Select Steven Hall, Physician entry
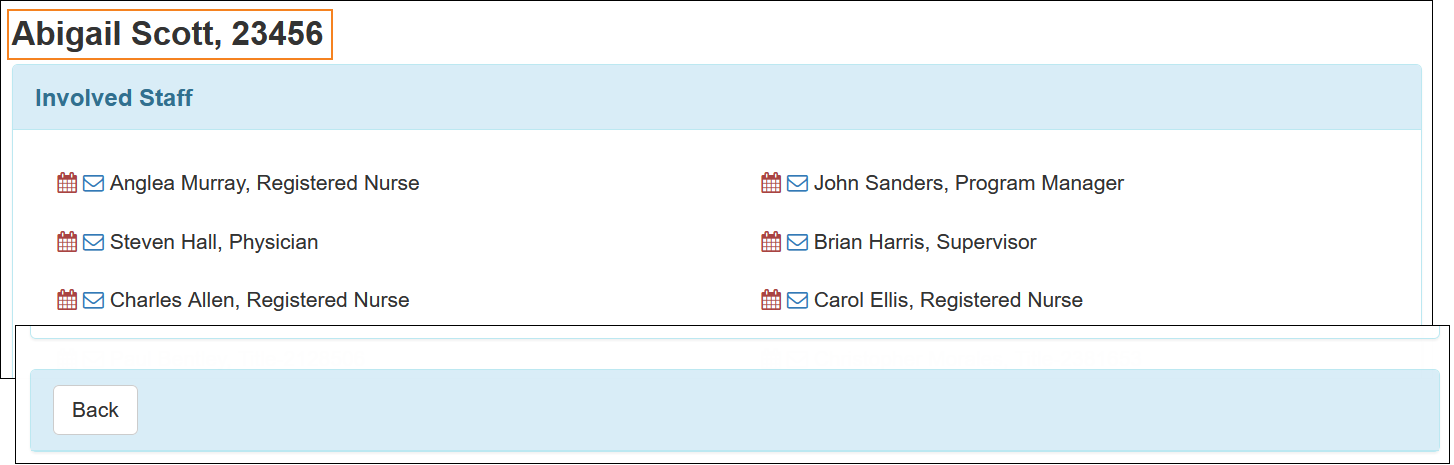1454x465 pixels. 214,241
